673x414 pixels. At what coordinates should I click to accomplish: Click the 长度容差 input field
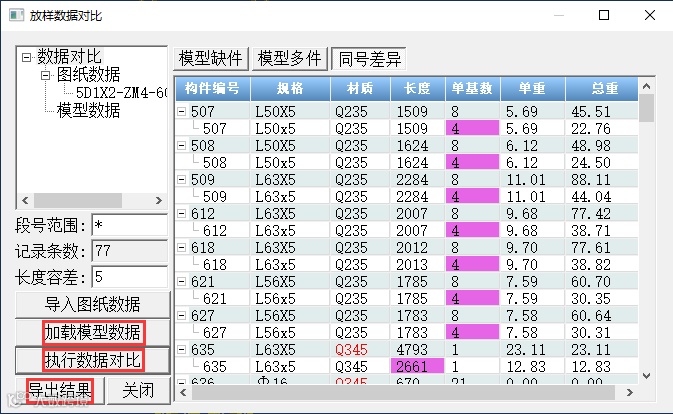[130, 277]
